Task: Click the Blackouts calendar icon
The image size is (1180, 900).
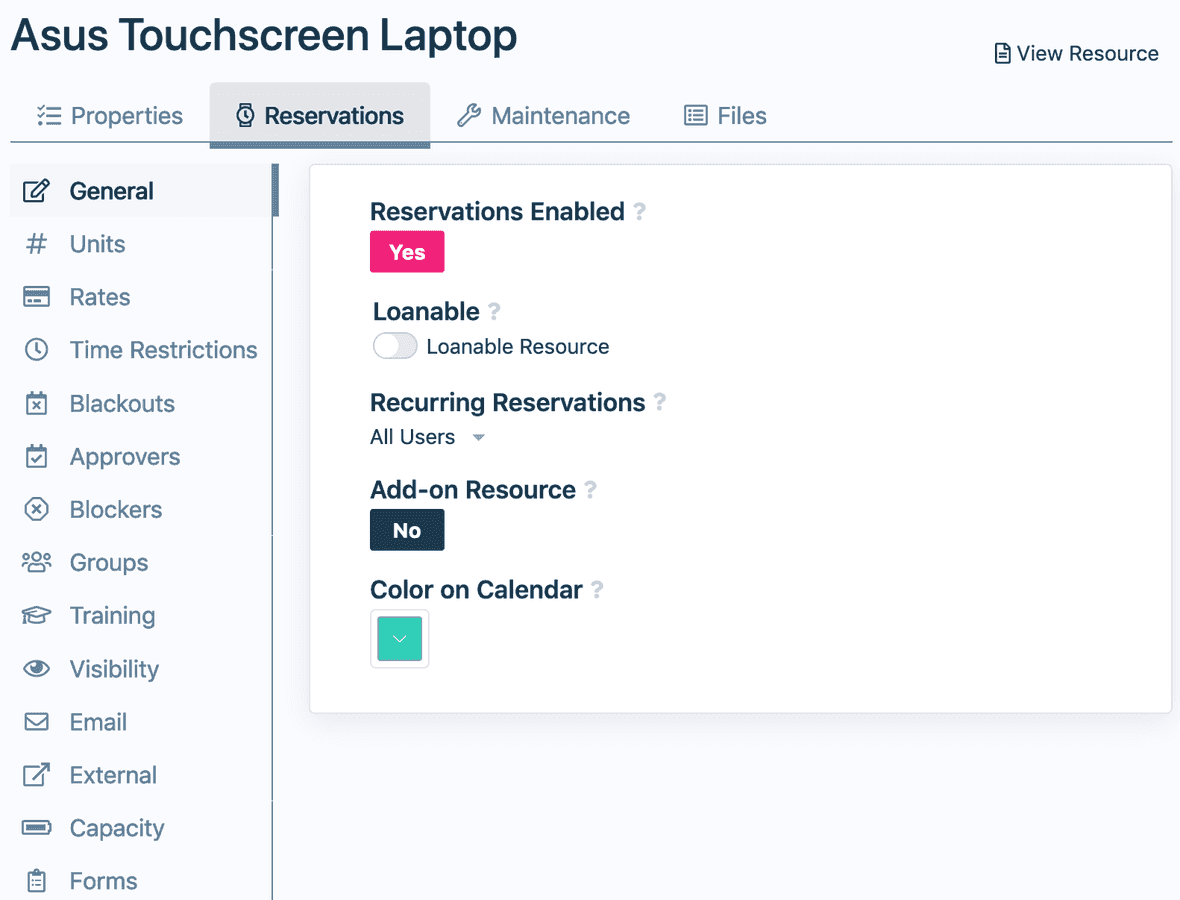Action: coord(36,403)
